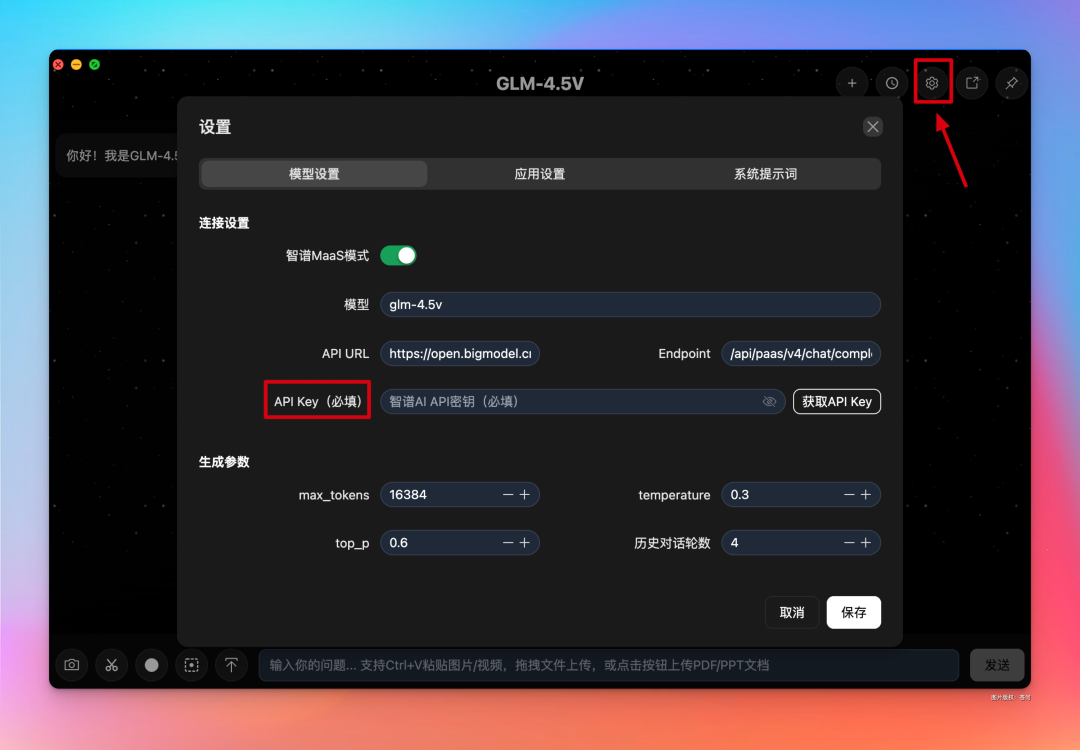Screen dimensions: 1080x750
Task: Minimize the window with the yellow button
Action: click(x=76, y=65)
